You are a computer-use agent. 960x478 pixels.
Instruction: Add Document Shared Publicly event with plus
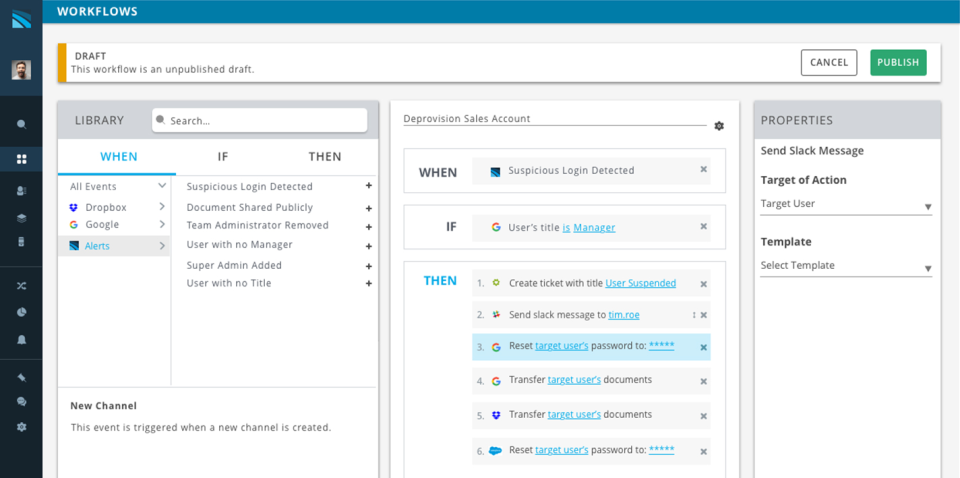click(x=369, y=209)
